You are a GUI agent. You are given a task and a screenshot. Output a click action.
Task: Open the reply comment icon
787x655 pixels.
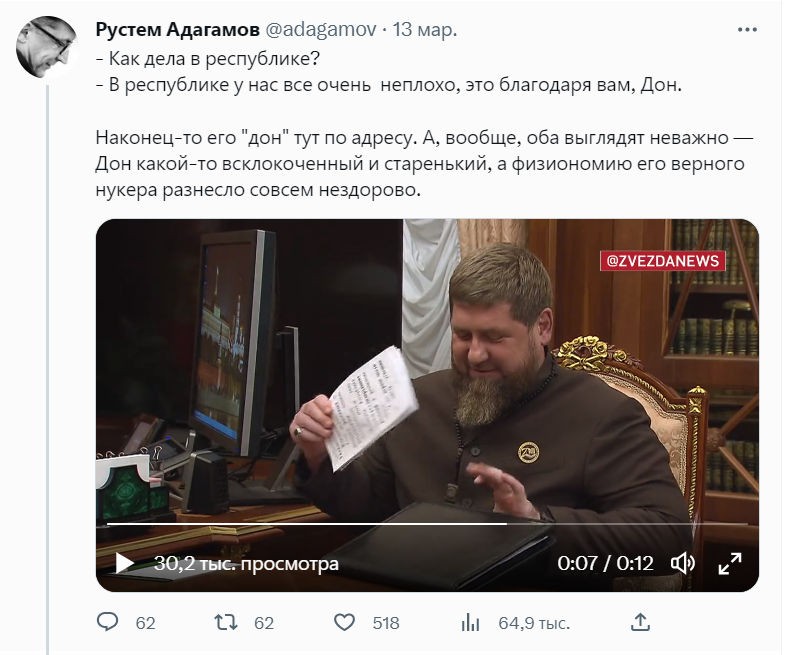pyautogui.click(x=107, y=622)
